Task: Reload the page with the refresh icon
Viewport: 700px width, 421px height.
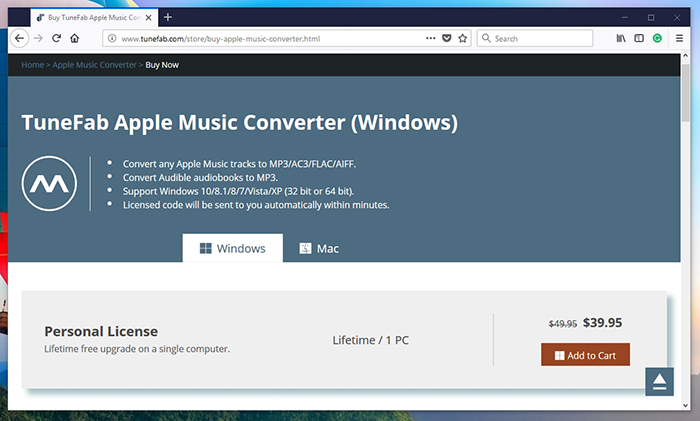Action: pyautogui.click(x=56, y=38)
